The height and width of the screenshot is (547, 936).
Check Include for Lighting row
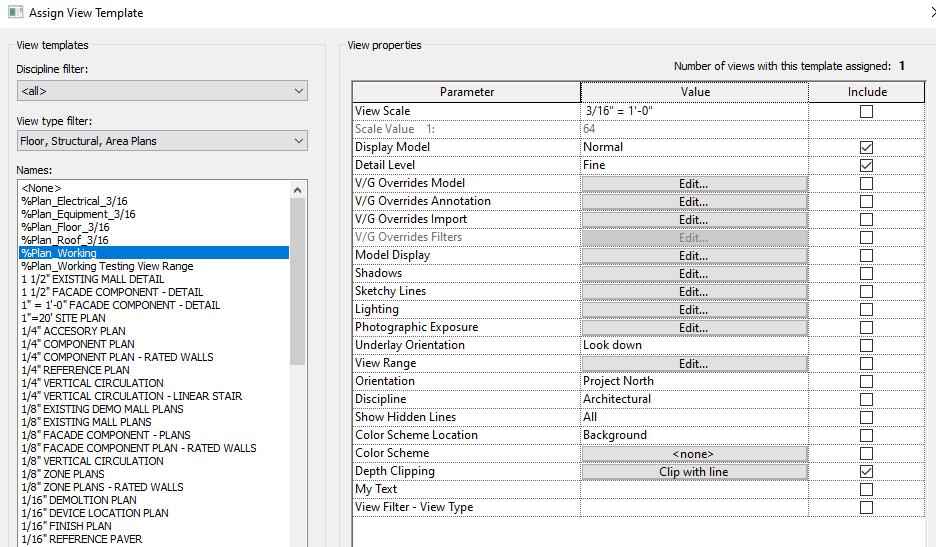coord(866,309)
